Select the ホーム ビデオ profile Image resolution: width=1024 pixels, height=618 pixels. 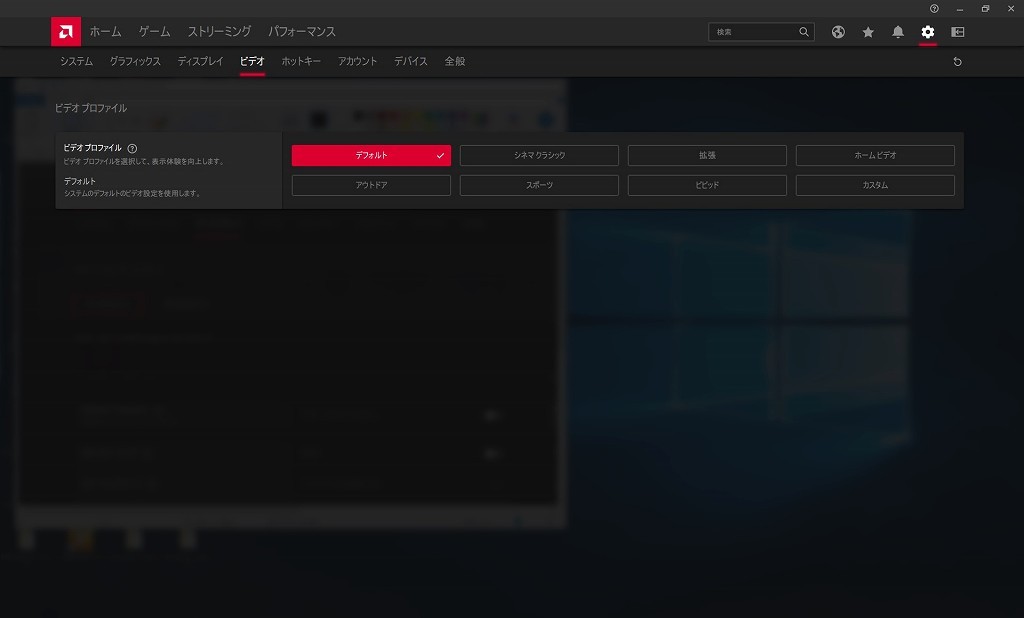(x=875, y=155)
